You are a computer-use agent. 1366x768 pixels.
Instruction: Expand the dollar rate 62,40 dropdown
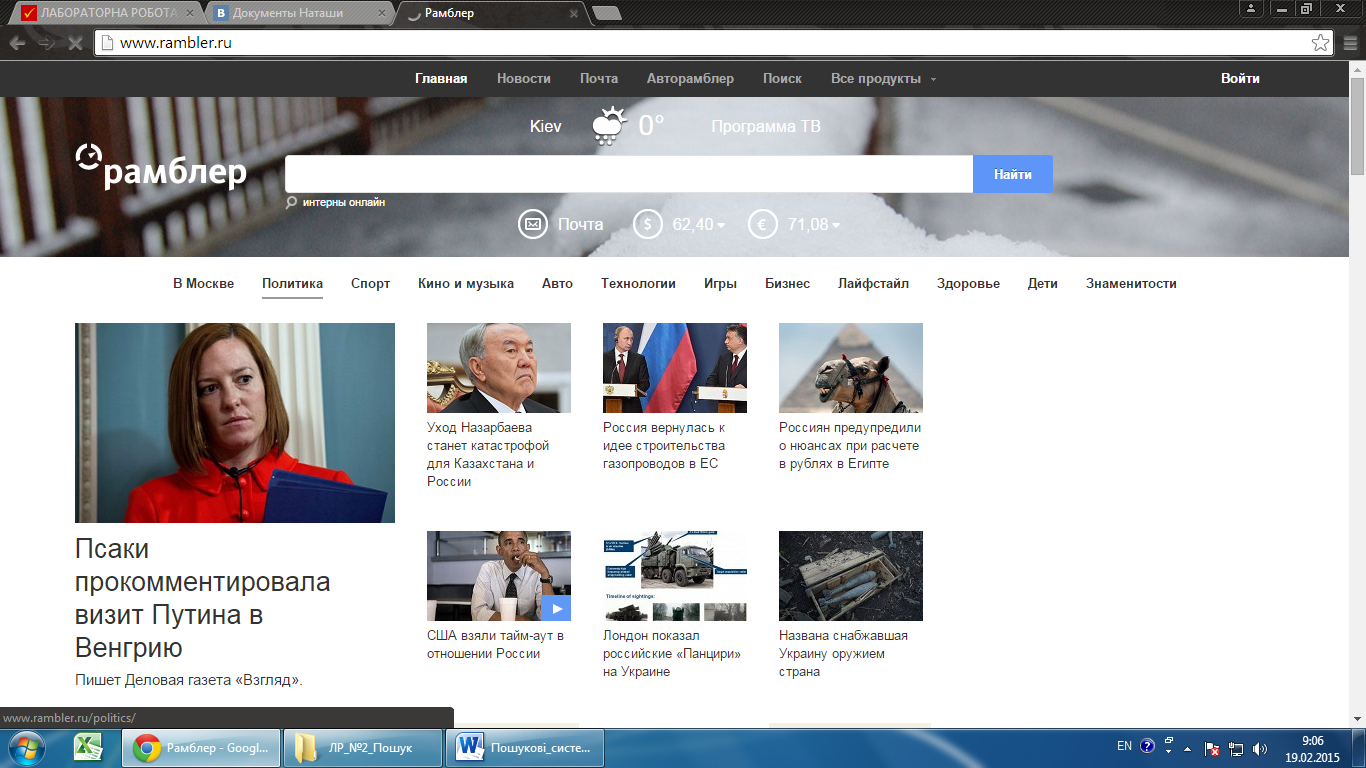pos(721,225)
